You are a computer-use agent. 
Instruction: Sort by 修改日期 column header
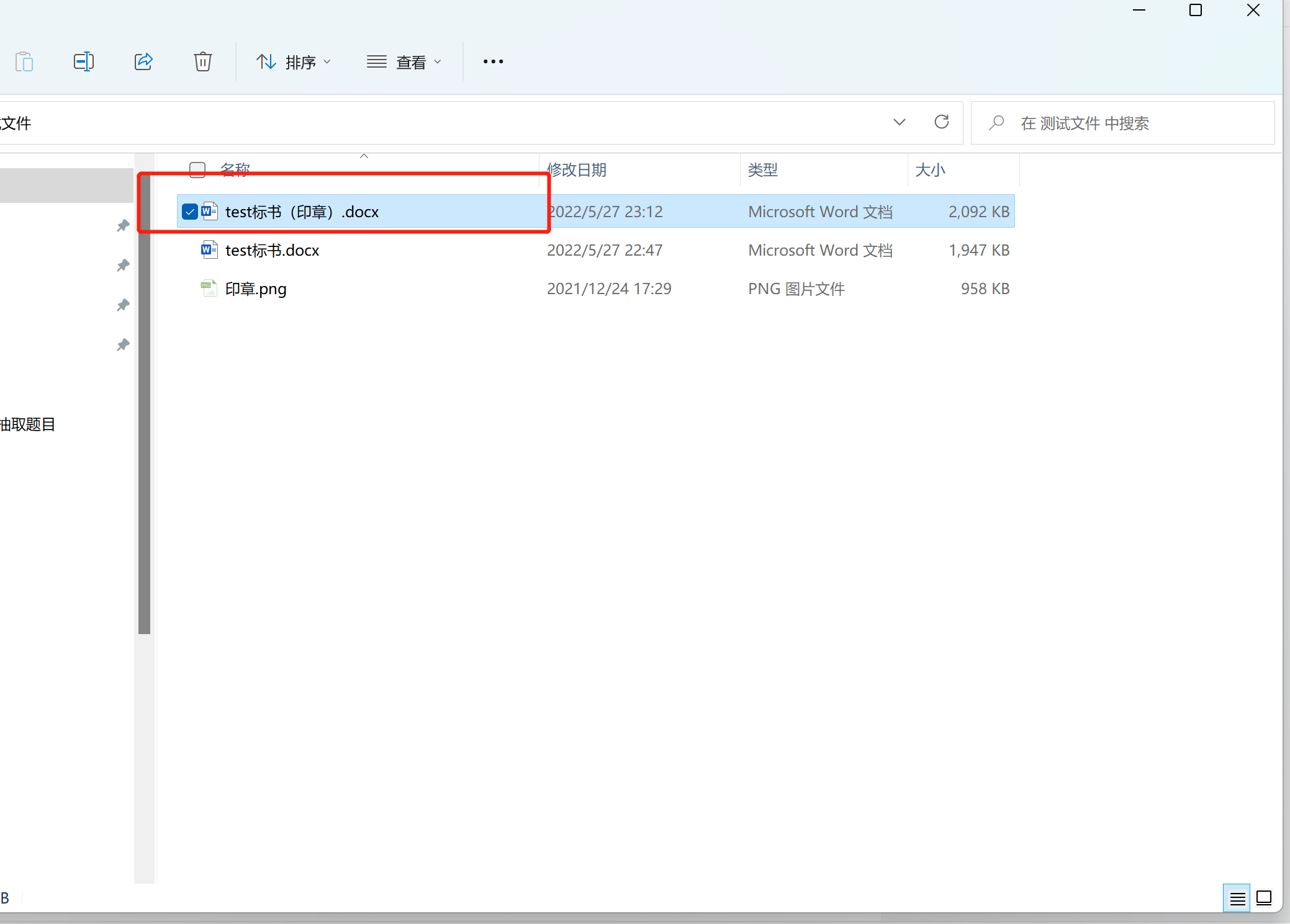point(577,169)
